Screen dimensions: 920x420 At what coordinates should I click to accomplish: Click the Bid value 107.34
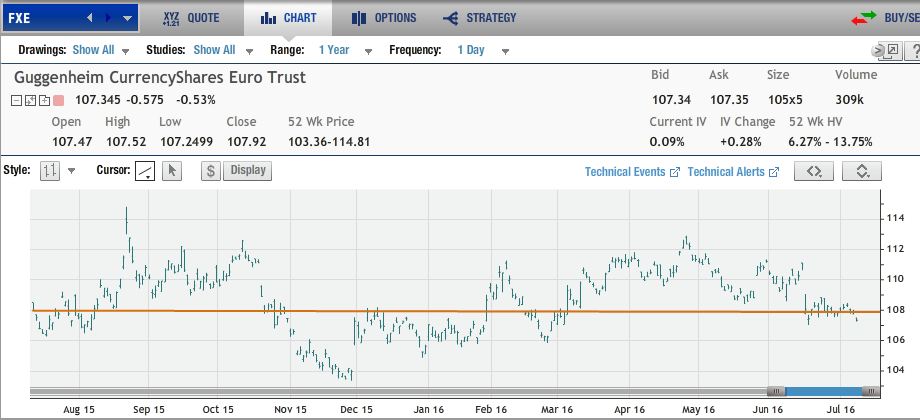[671, 100]
